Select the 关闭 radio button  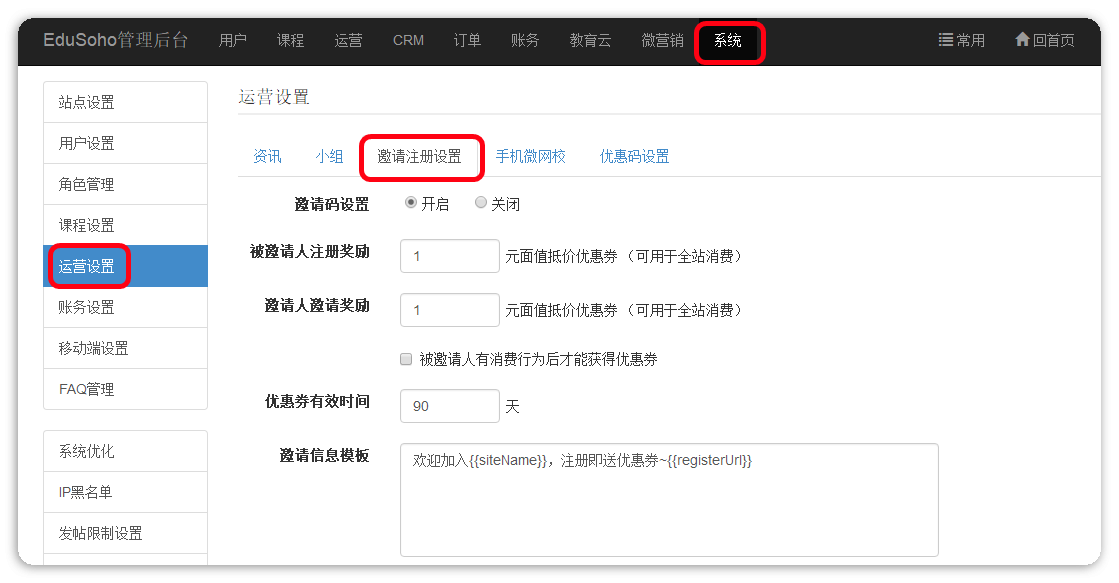coord(481,203)
